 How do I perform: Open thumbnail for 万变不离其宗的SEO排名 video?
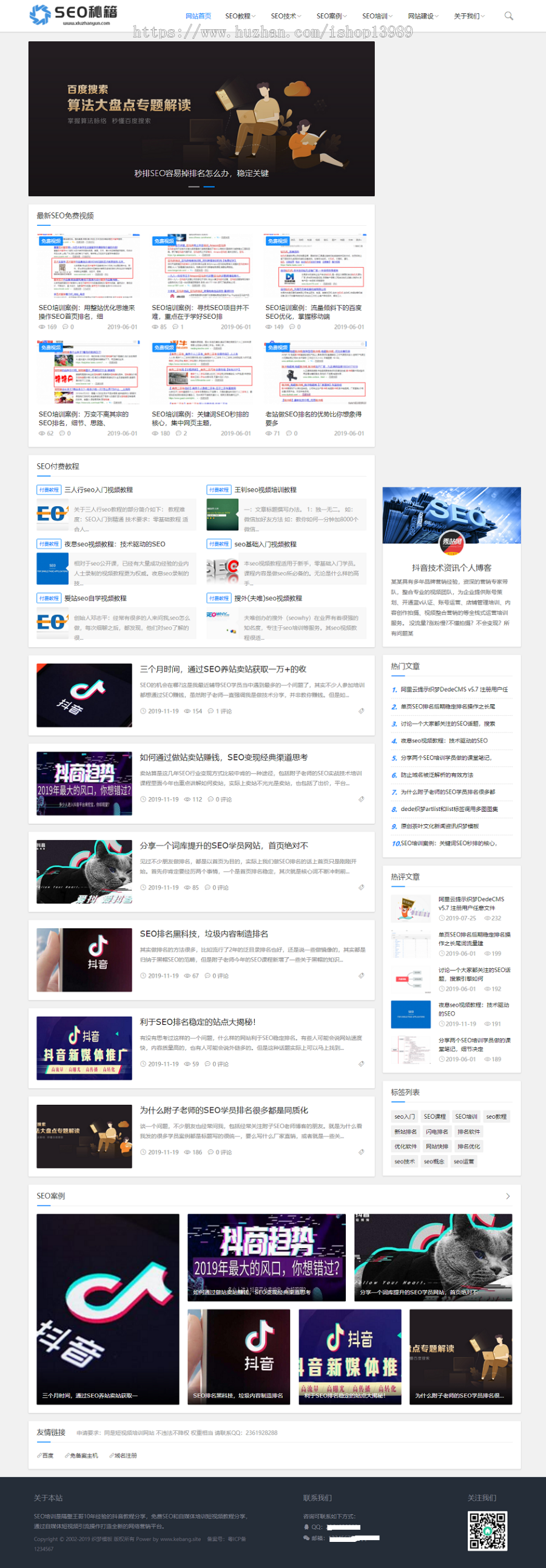[88, 373]
